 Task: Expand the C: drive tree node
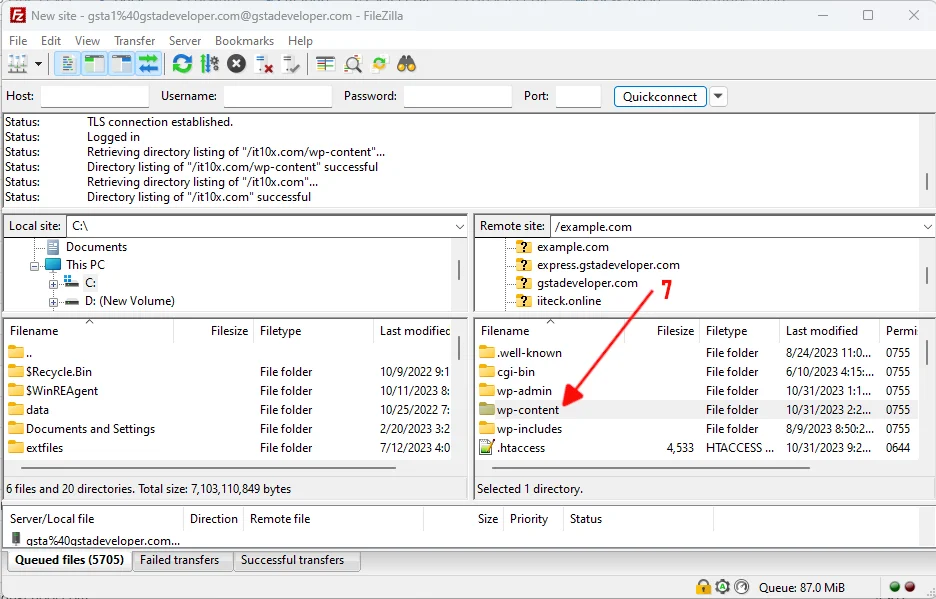pos(54,284)
